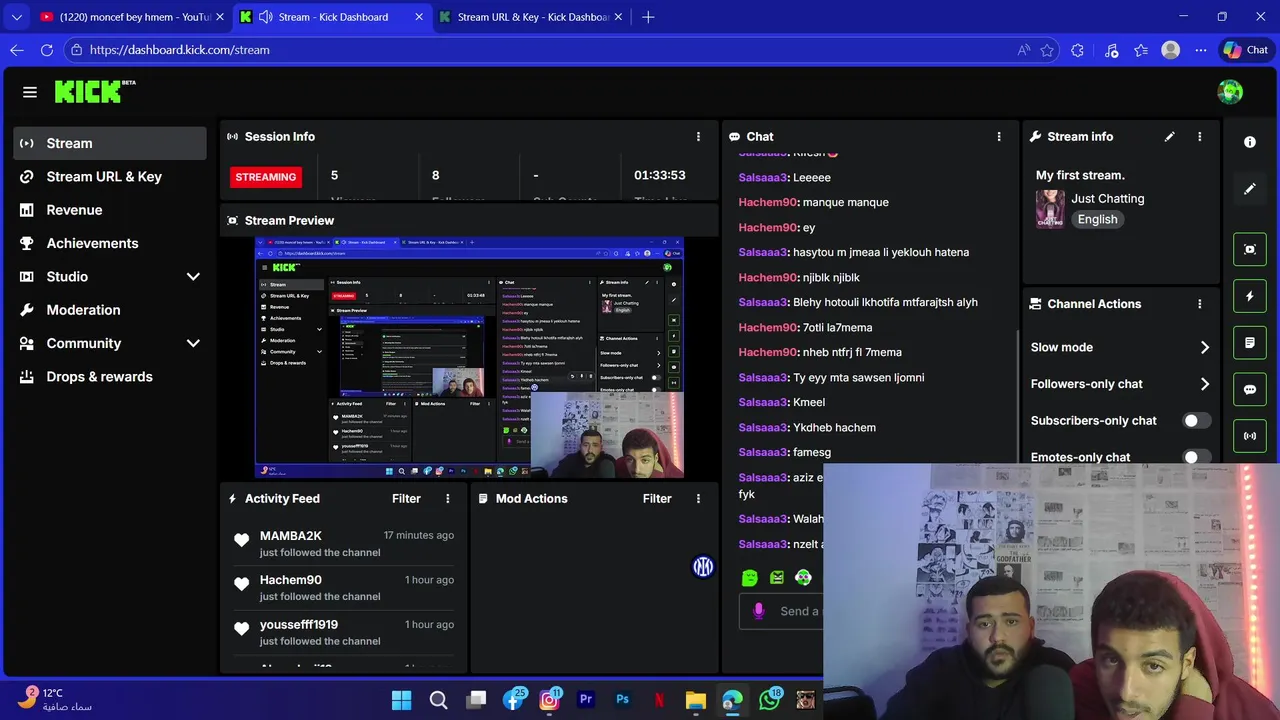Open Photoshop from the taskbar
1280x720 pixels.
click(622, 700)
